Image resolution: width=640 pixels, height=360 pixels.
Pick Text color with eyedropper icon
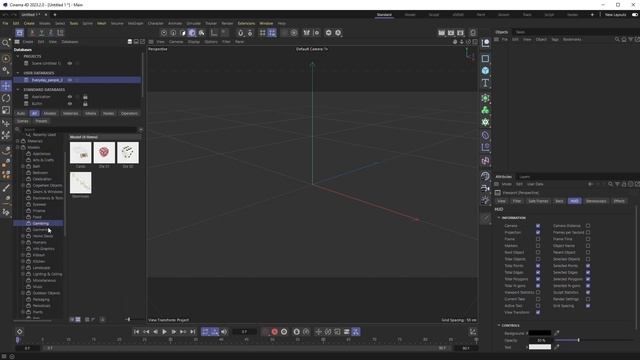point(557,347)
